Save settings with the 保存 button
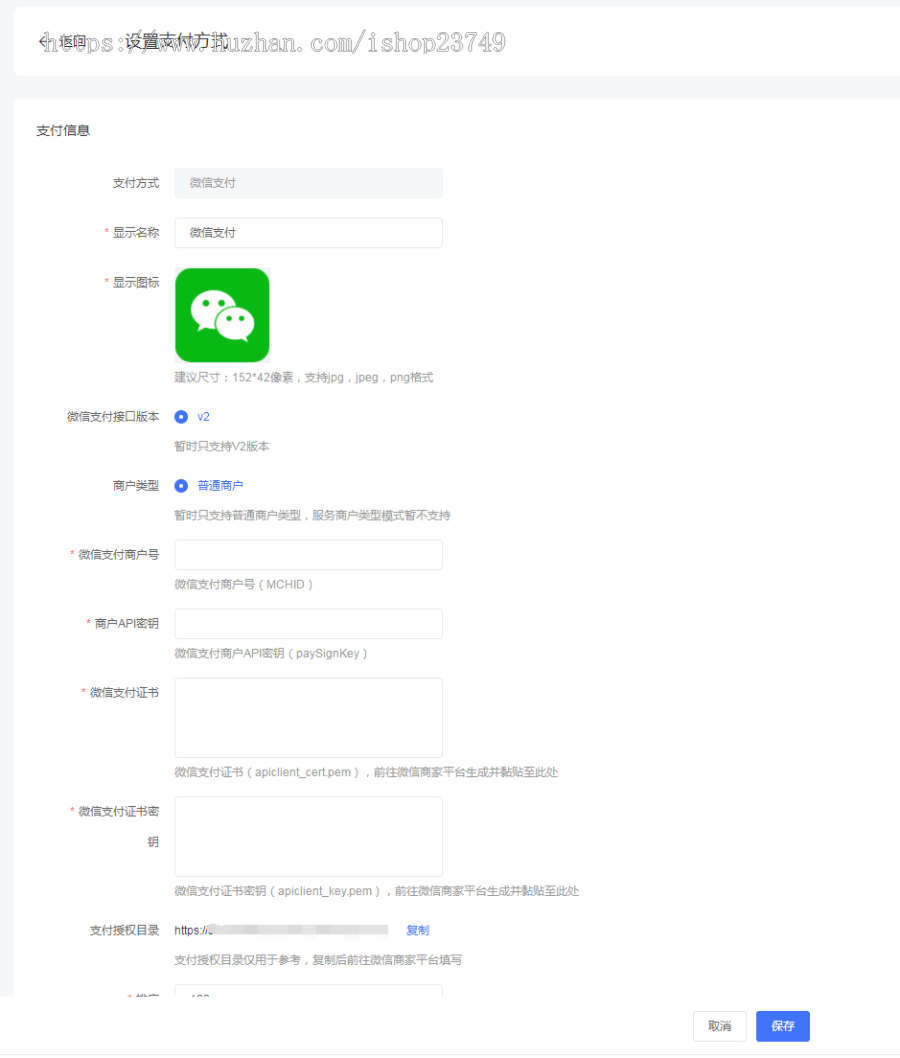The image size is (900, 1058). [783, 1026]
